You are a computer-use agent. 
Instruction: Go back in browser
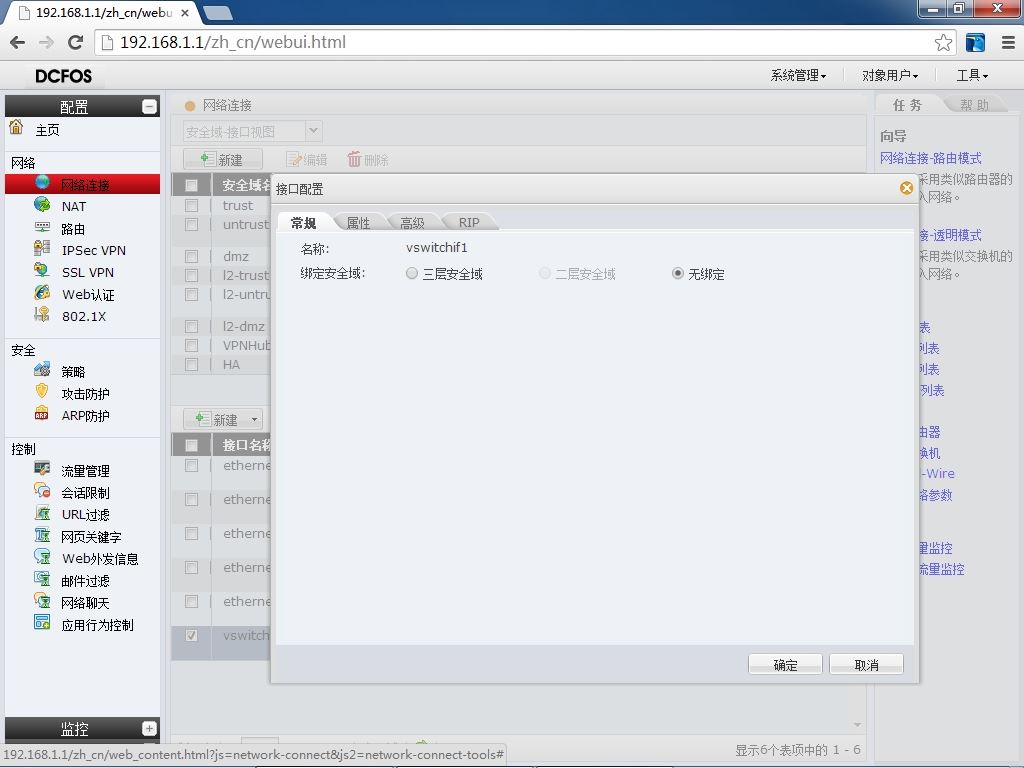[18, 42]
